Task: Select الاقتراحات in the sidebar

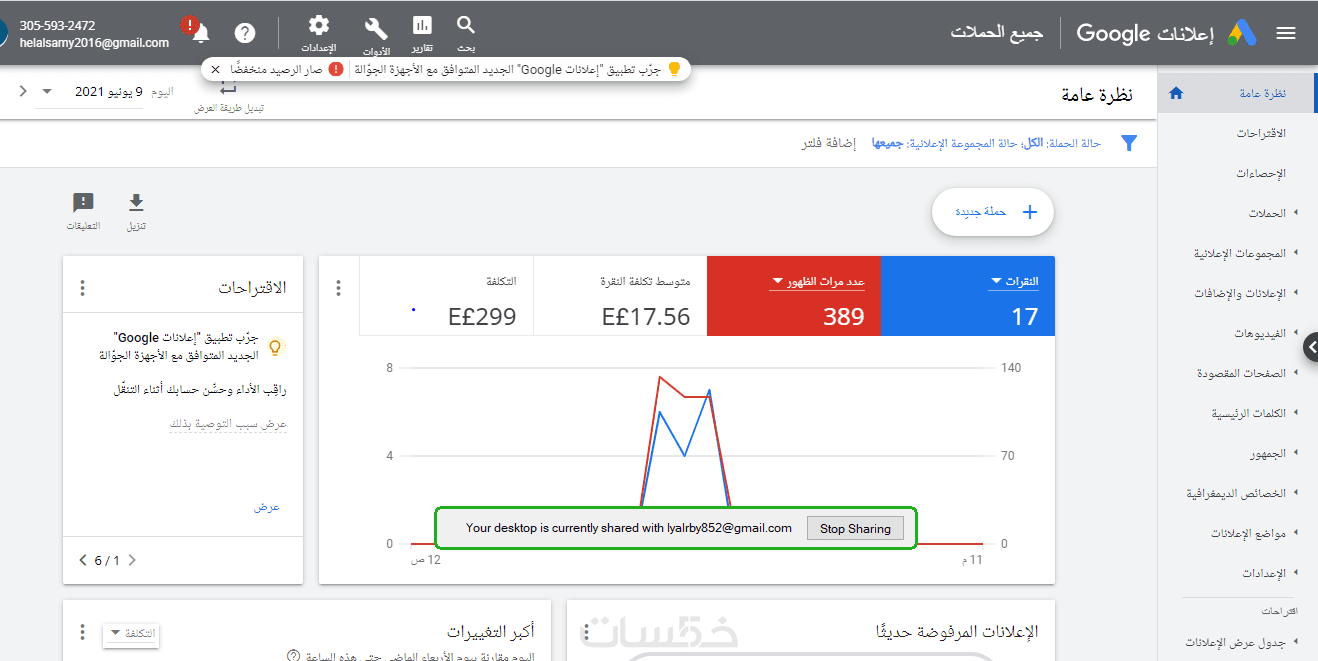Action: coord(1260,133)
